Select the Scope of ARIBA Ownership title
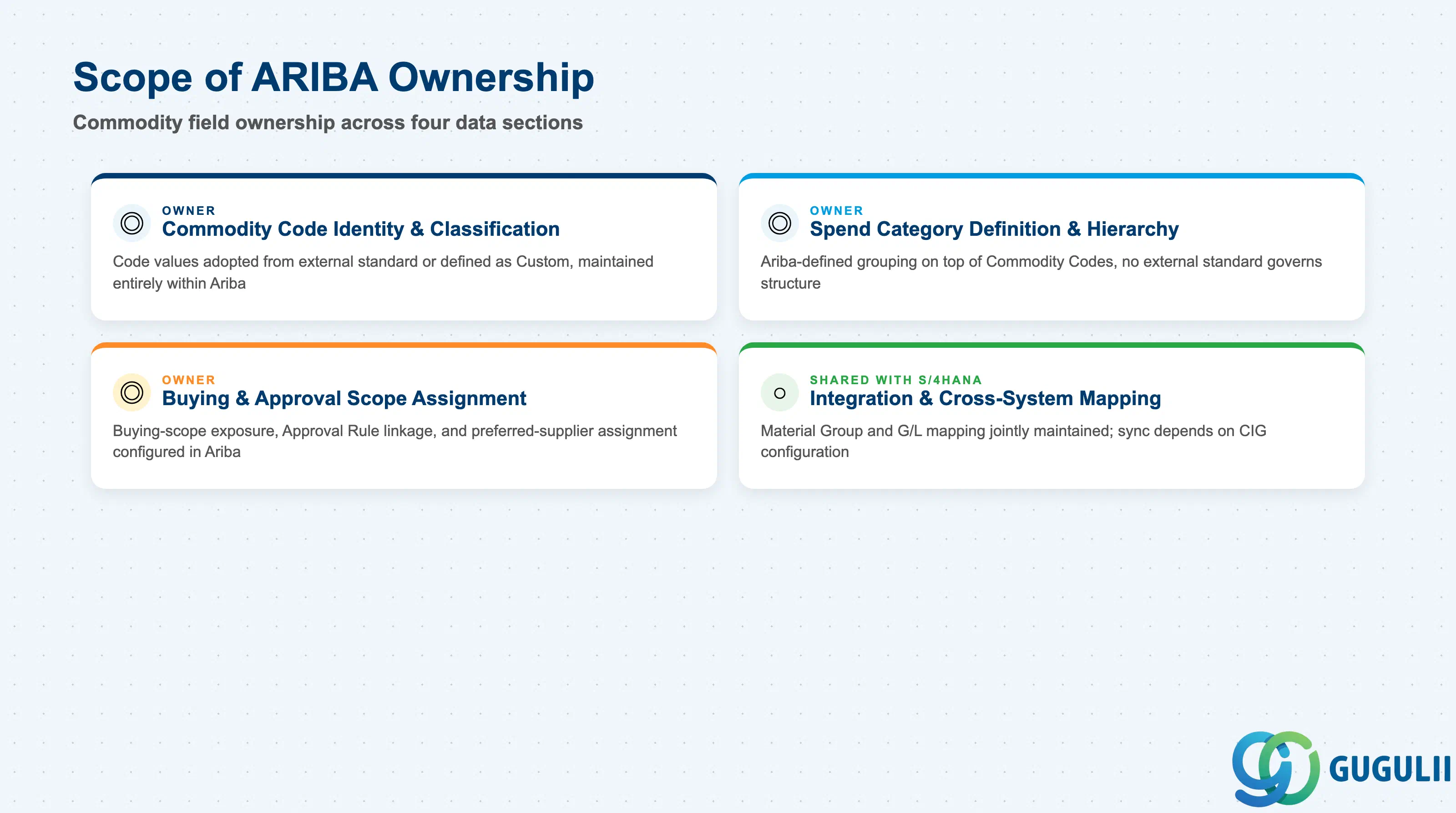1456x813 pixels. pyautogui.click(x=334, y=77)
